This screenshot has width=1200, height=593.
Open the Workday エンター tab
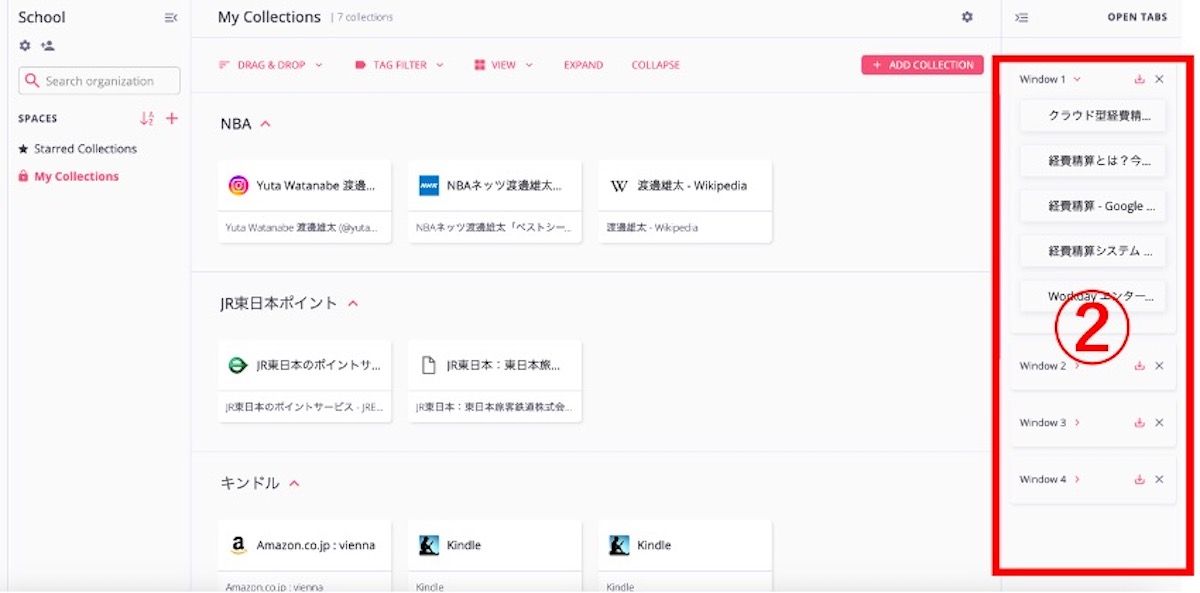tap(1093, 296)
